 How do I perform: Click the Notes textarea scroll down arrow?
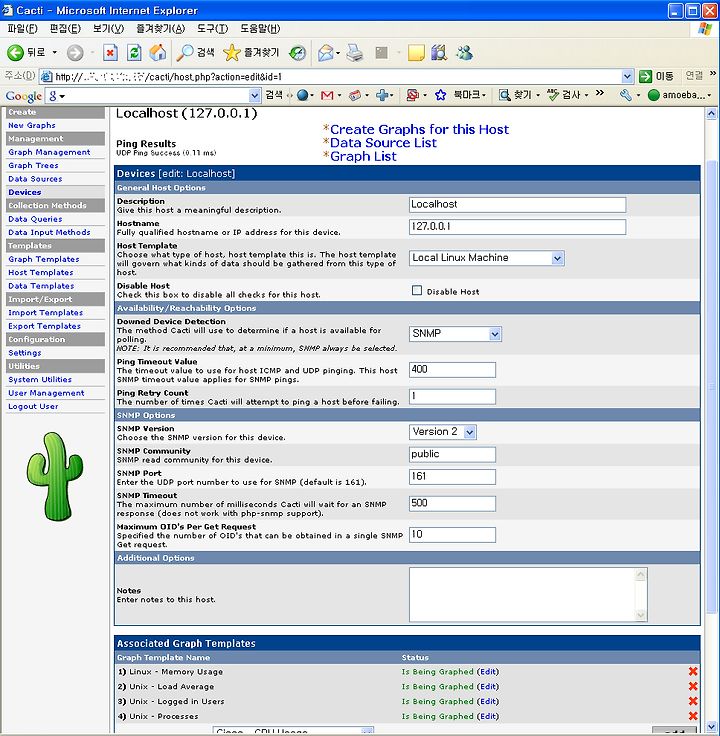pos(640,615)
